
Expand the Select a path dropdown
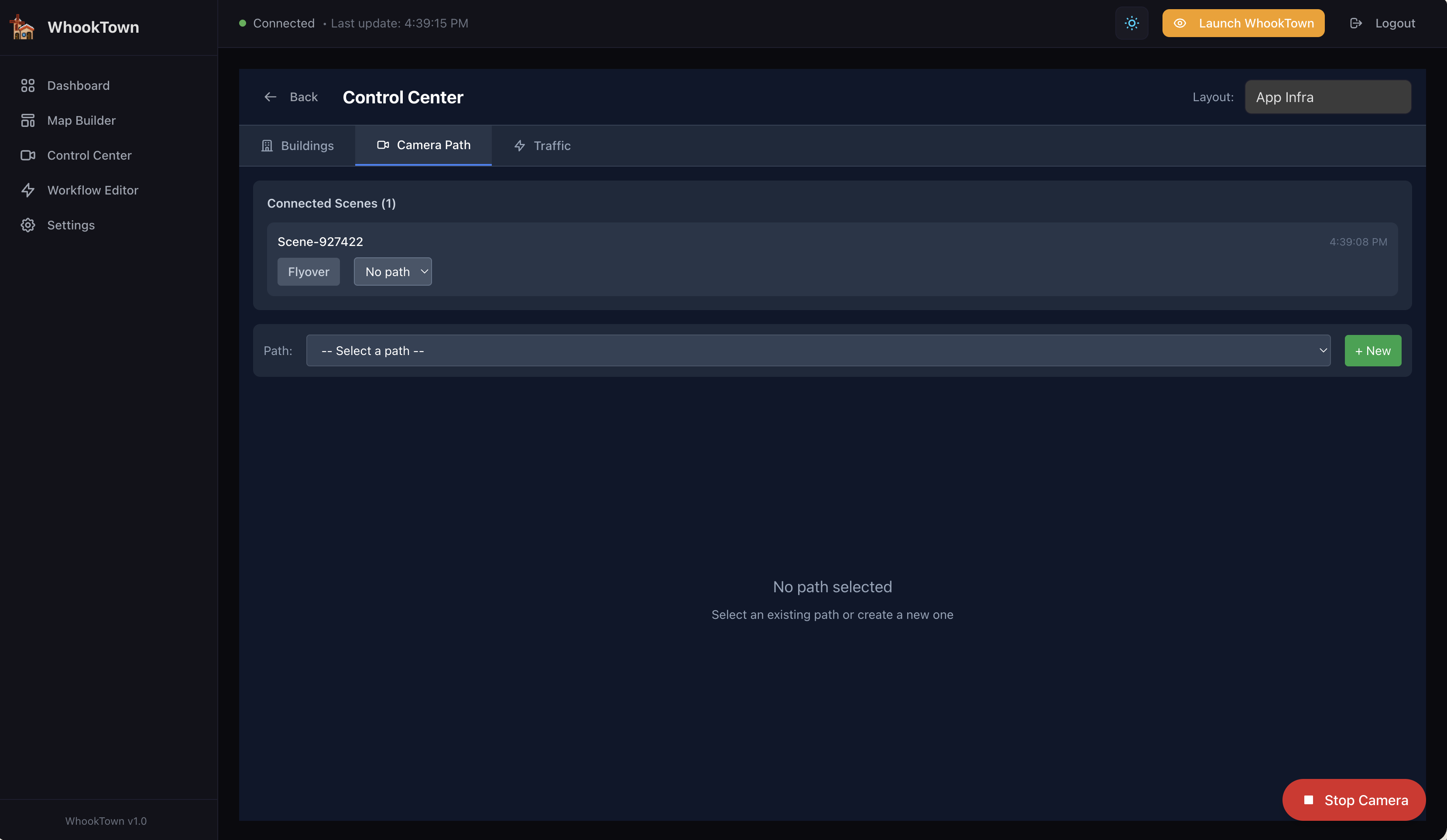pyautogui.click(x=818, y=351)
